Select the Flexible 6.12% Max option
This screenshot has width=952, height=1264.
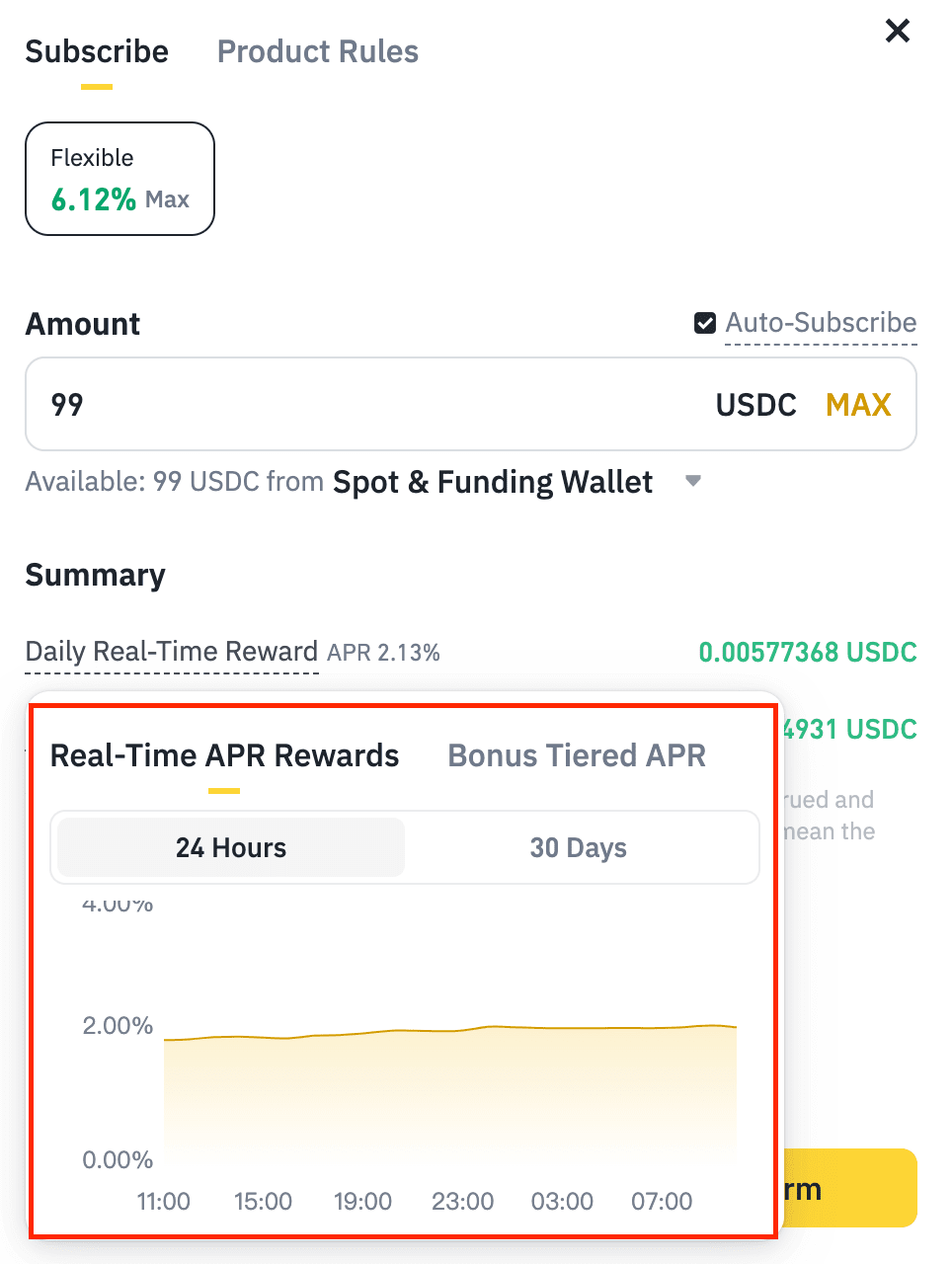tap(119, 179)
